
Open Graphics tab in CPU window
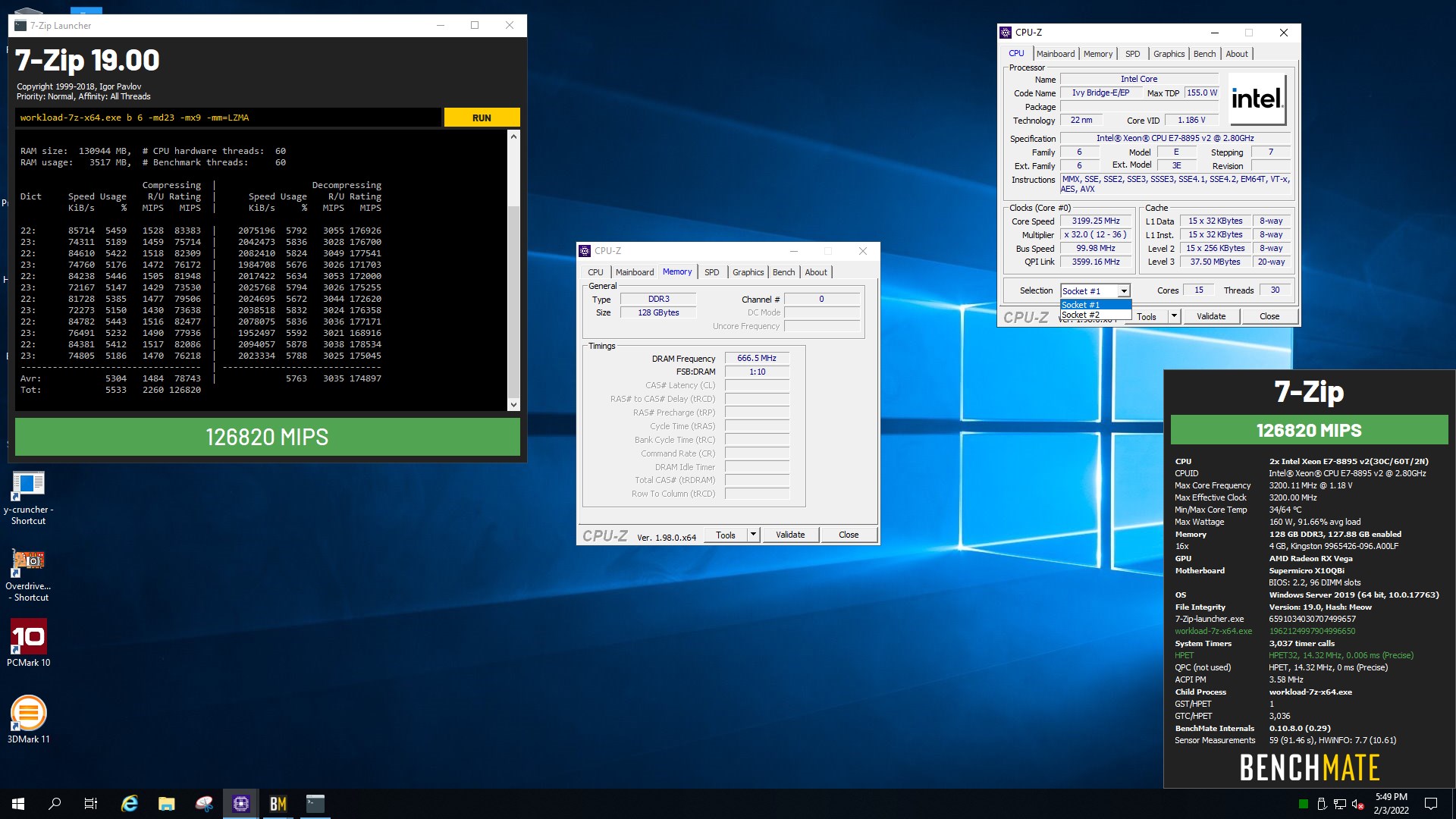(x=1169, y=54)
